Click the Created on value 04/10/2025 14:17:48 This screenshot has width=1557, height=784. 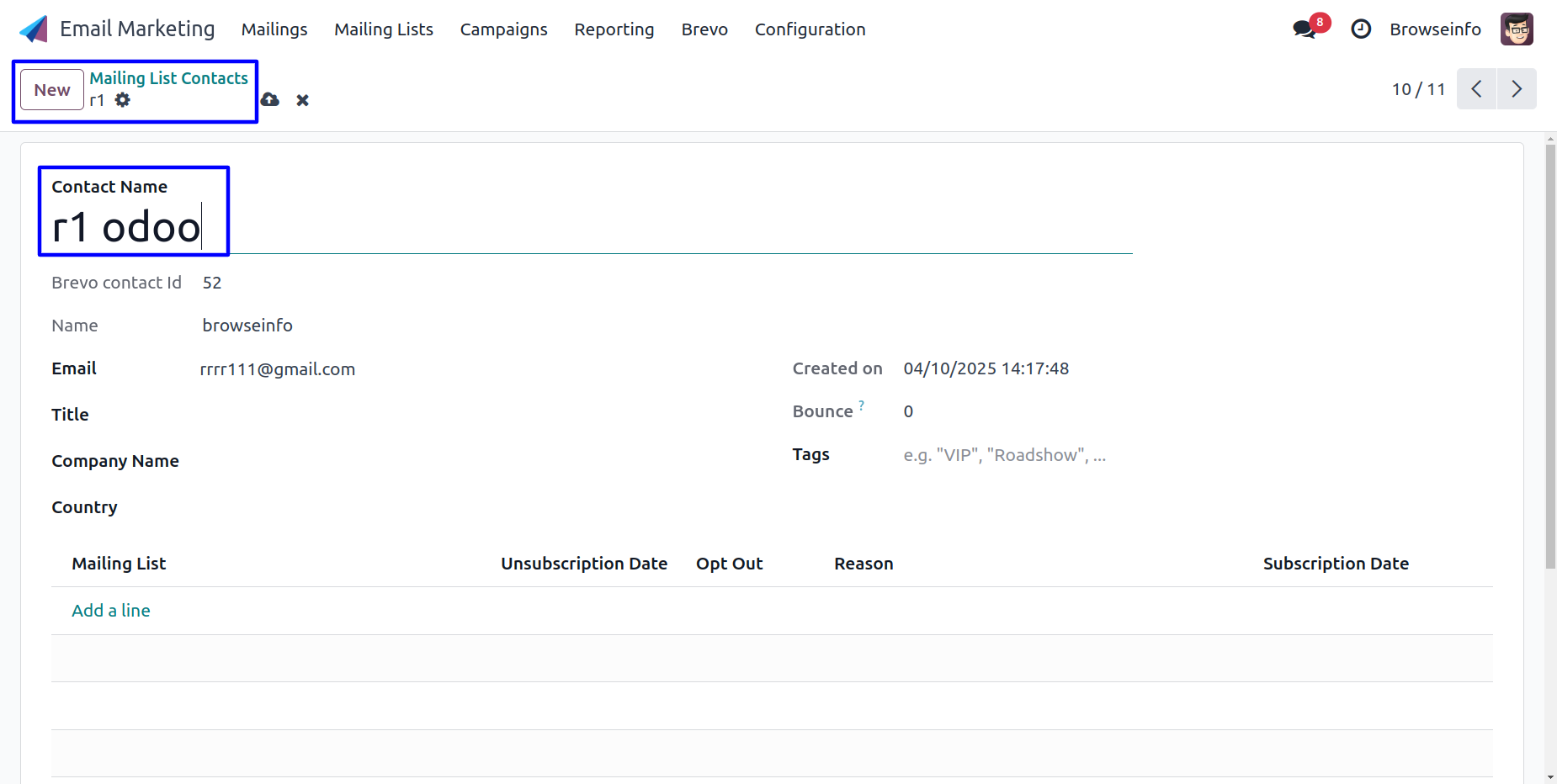click(986, 368)
